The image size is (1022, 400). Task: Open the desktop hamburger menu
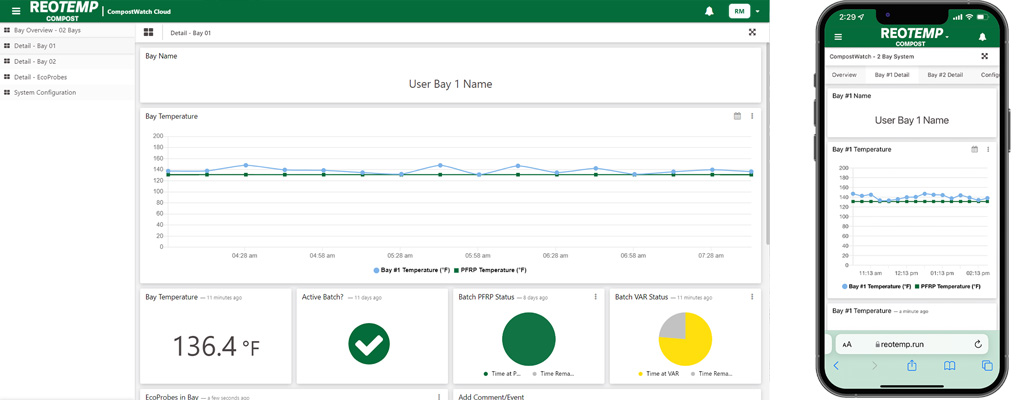click(16, 11)
